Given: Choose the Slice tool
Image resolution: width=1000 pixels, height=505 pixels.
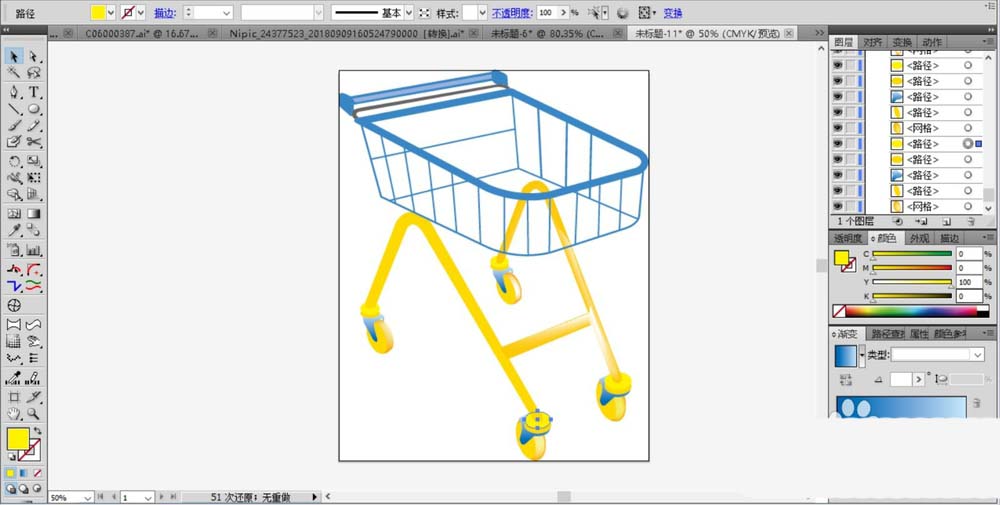Looking at the screenshot, I should [x=33, y=397].
